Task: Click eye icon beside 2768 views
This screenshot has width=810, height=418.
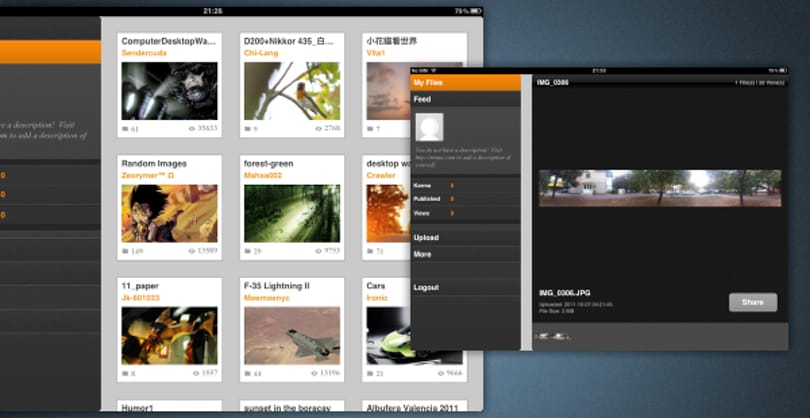Action: point(318,129)
